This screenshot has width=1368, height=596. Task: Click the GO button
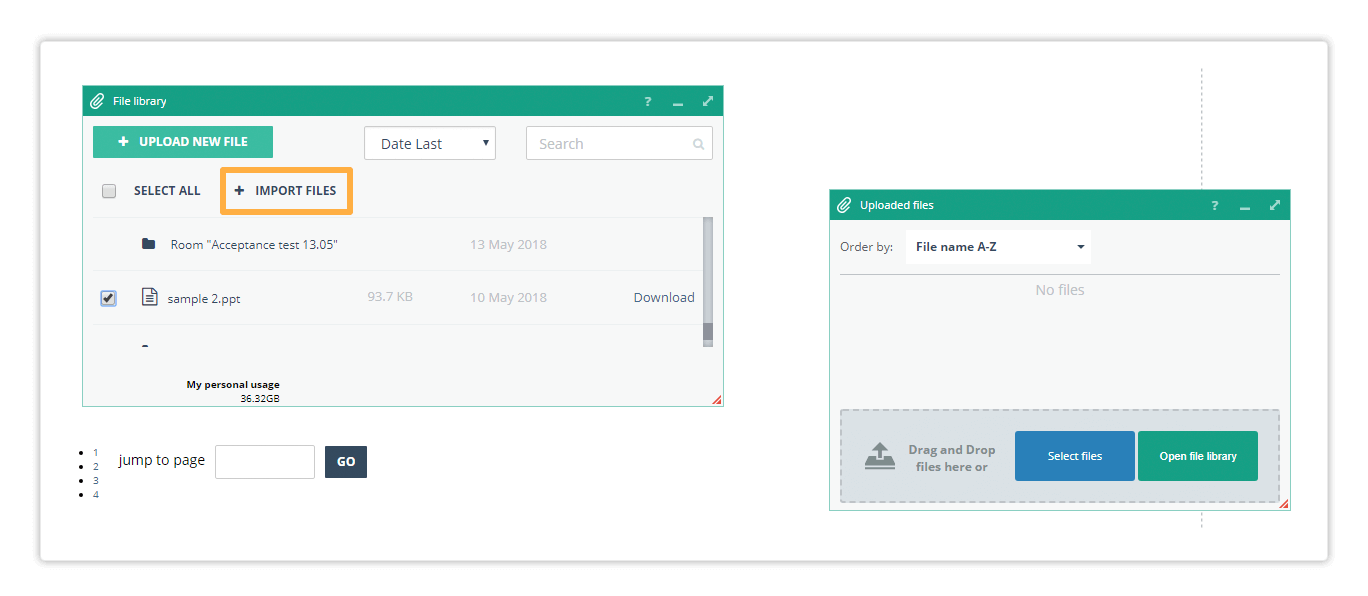point(346,462)
